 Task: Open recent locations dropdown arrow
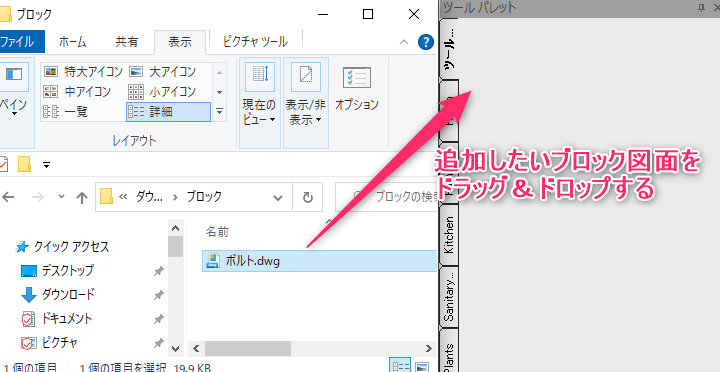click(x=62, y=197)
